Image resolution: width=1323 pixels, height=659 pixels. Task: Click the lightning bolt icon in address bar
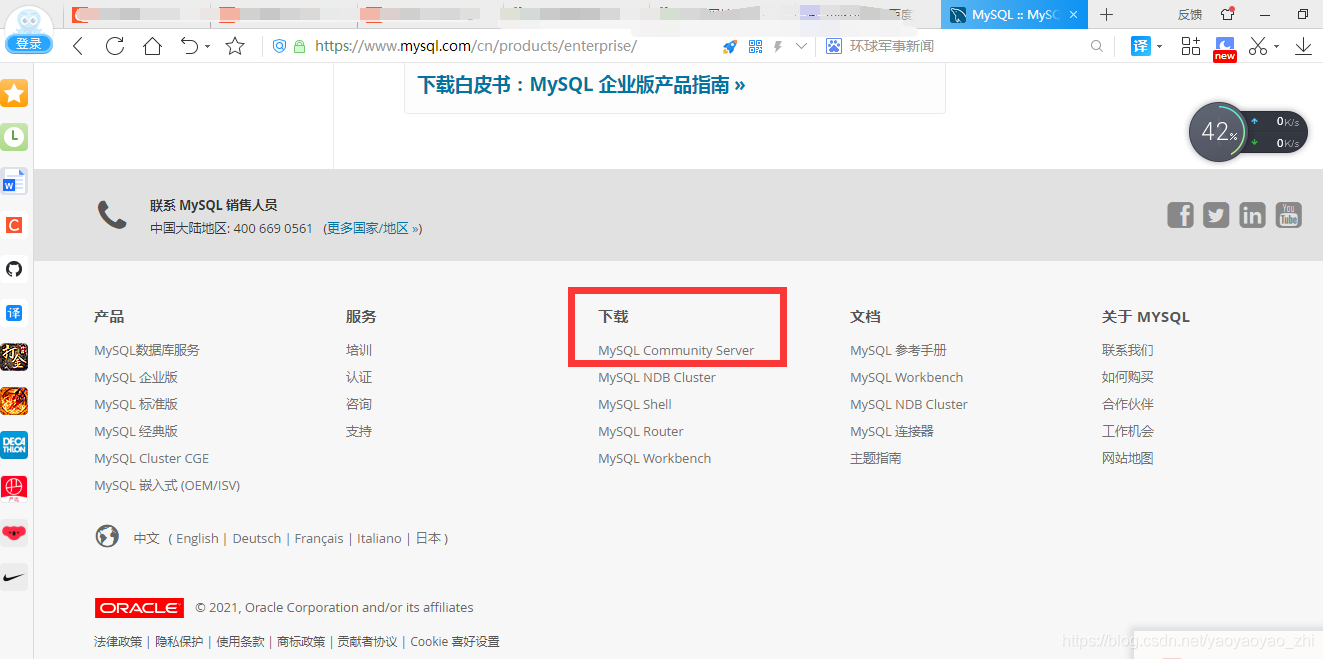point(778,46)
